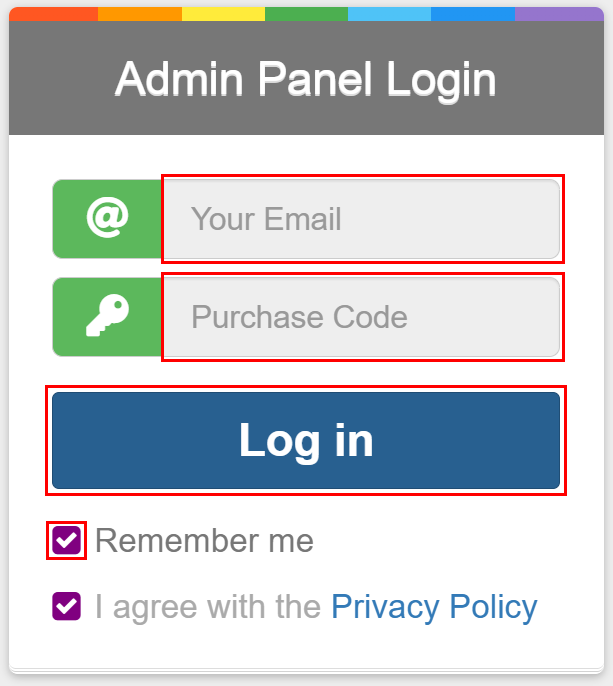Click the 'I agree with the' label text

click(x=208, y=606)
